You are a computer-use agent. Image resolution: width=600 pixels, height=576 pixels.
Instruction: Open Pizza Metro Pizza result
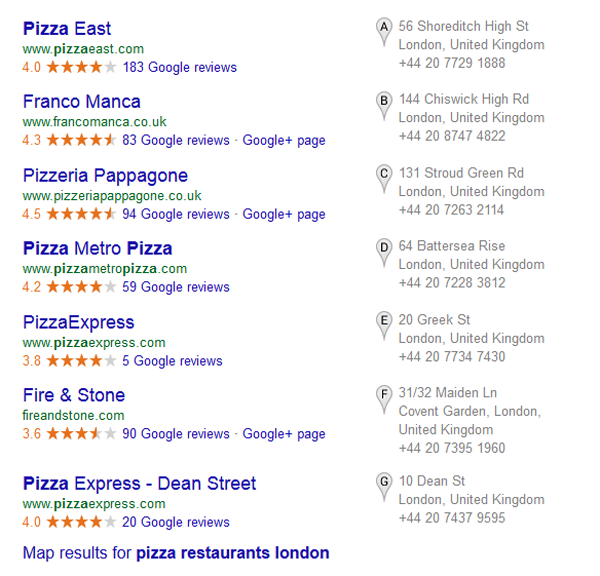click(98, 248)
